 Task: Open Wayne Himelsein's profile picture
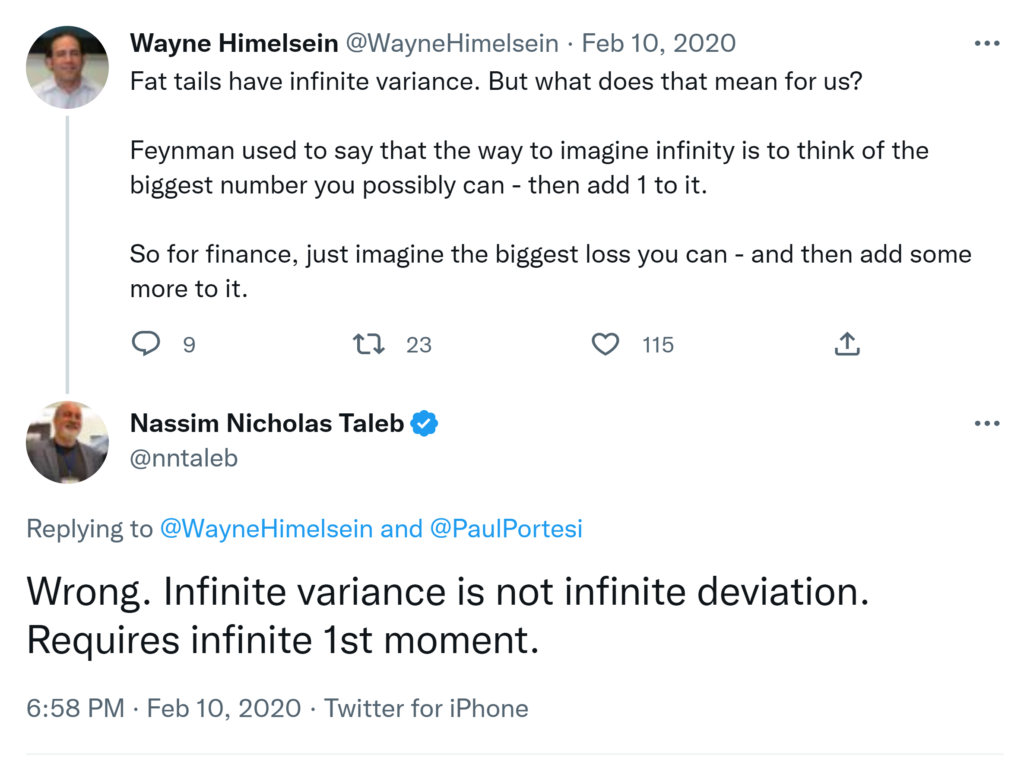point(67,67)
